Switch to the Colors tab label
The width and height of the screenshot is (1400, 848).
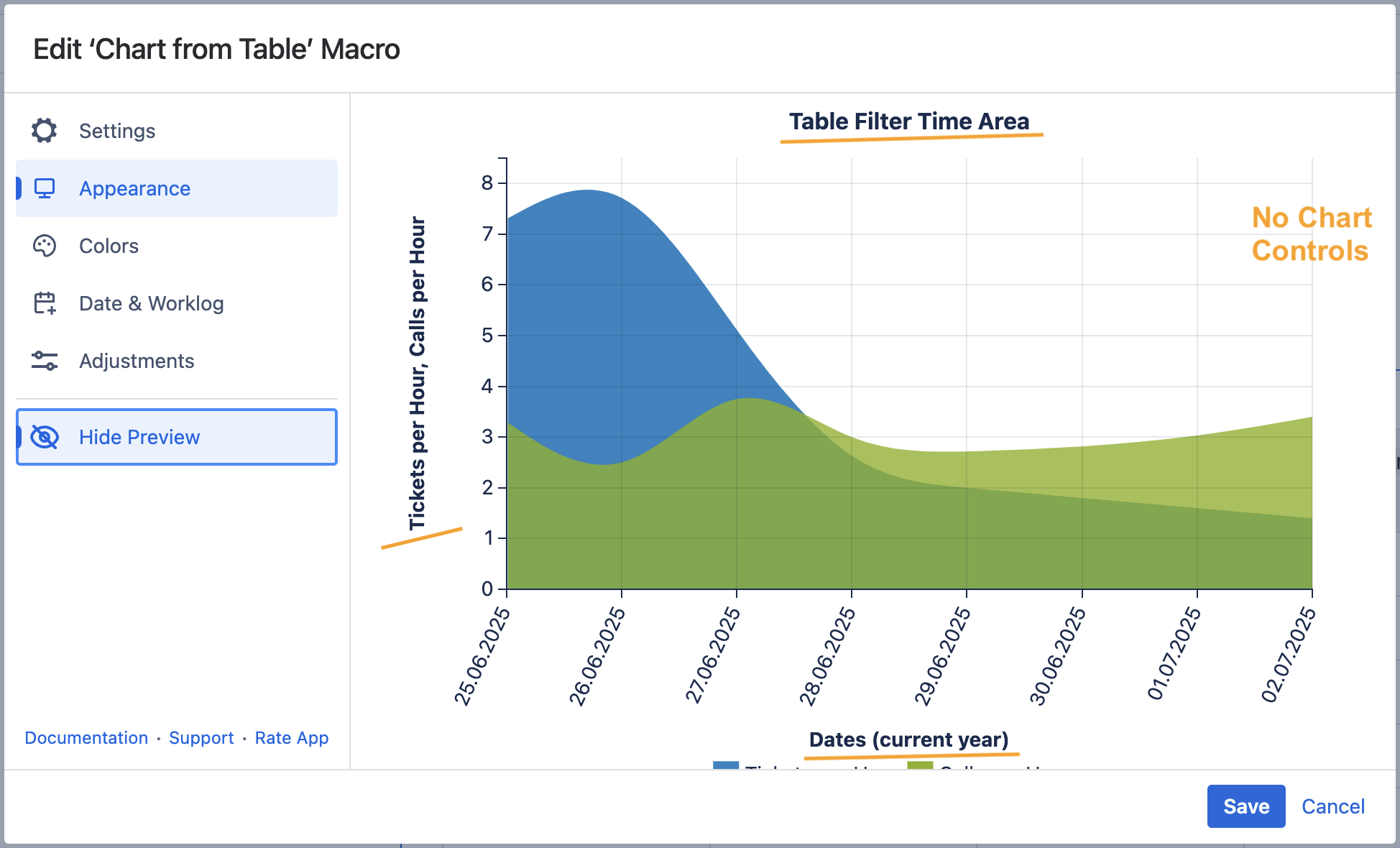tap(109, 246)
